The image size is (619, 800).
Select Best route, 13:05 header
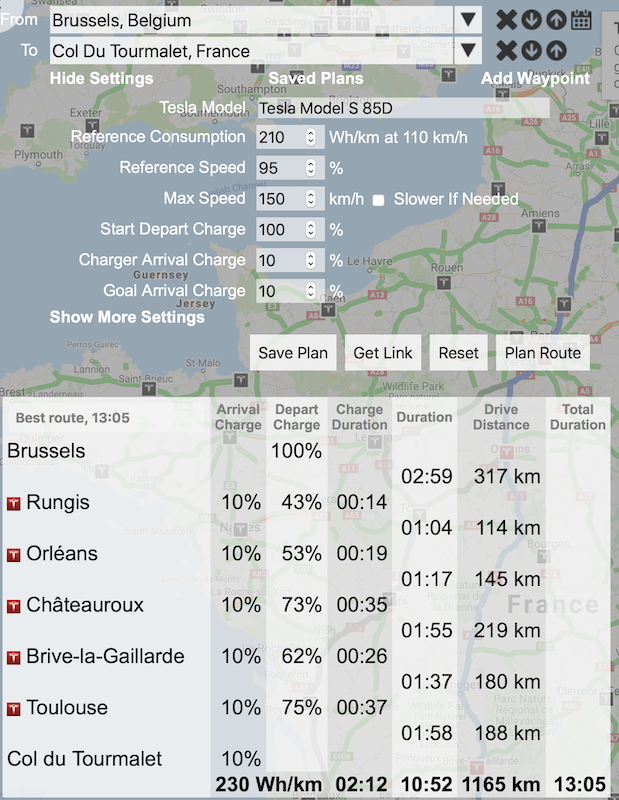click(72, 418)
